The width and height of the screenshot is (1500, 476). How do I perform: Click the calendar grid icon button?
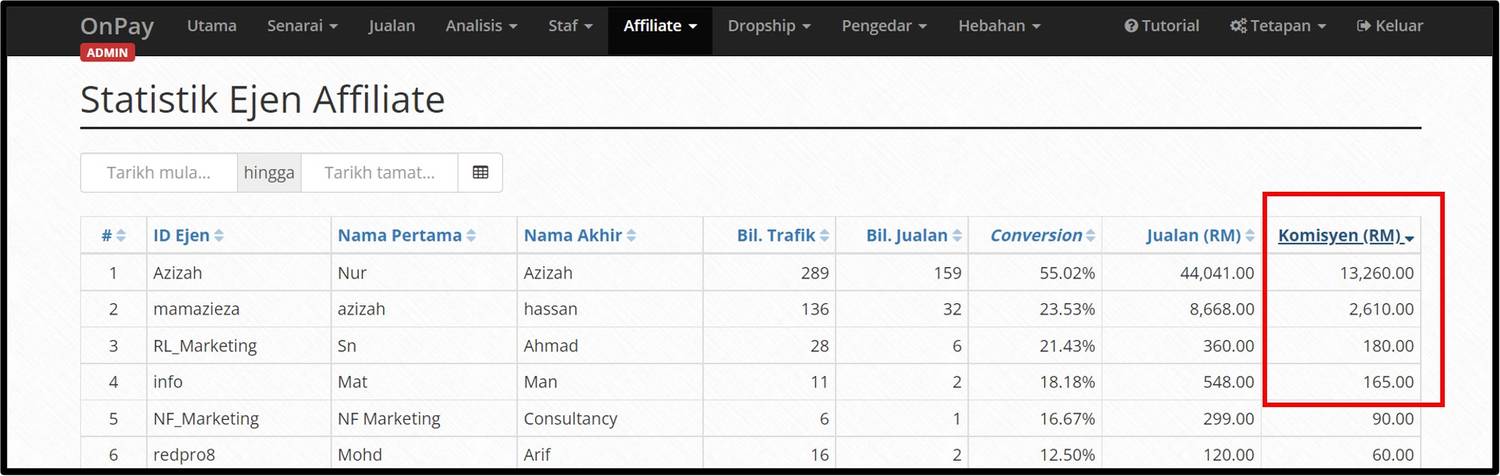[480, 172]
